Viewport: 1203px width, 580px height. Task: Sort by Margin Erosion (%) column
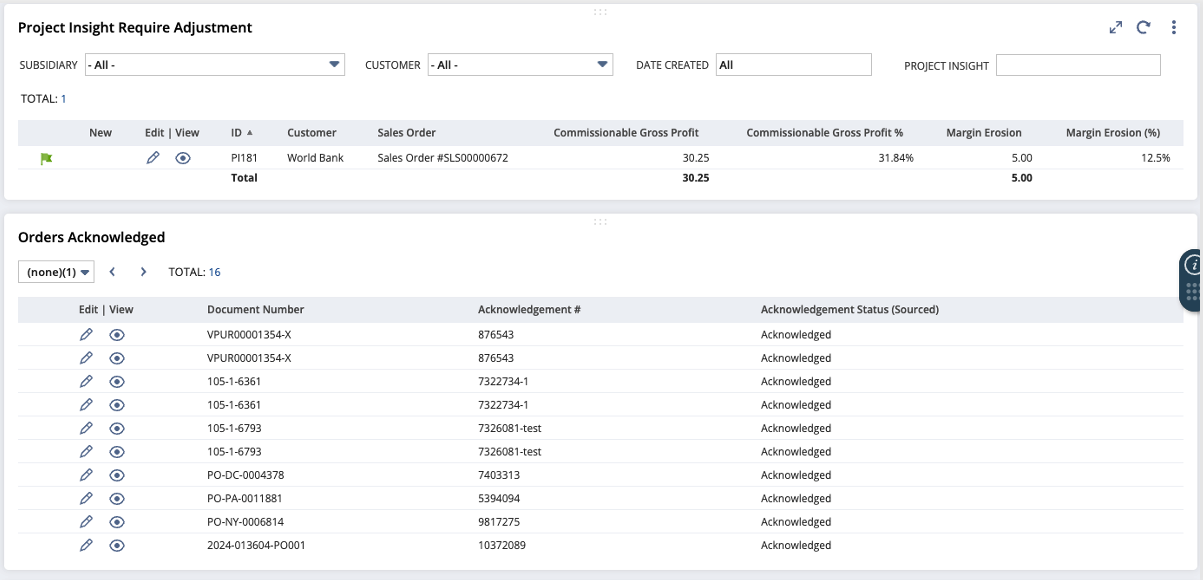(1112, 132)
